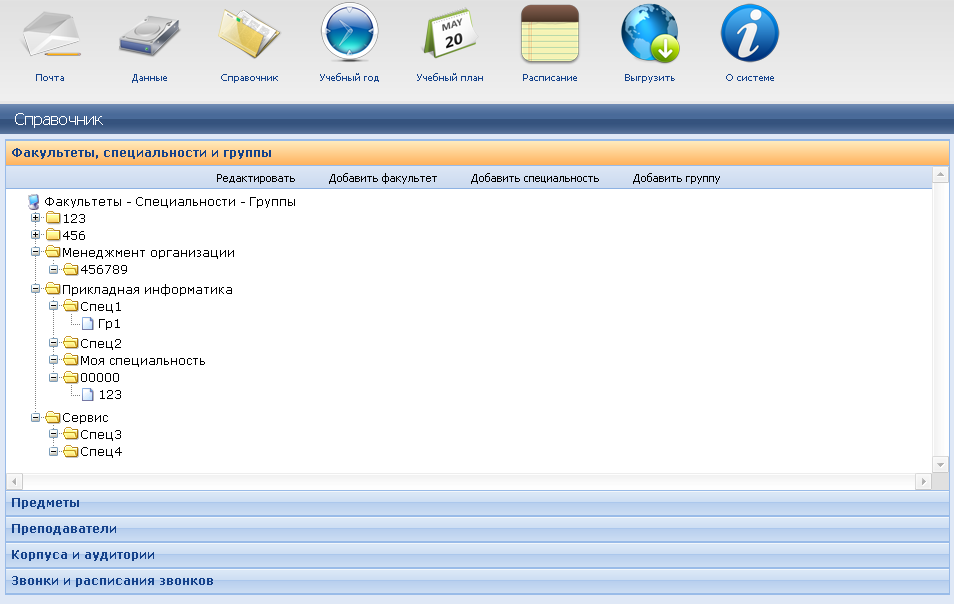Open the Учебный год clock icon
The width and height of the screenshot is (954, 604).
point(349,33)
